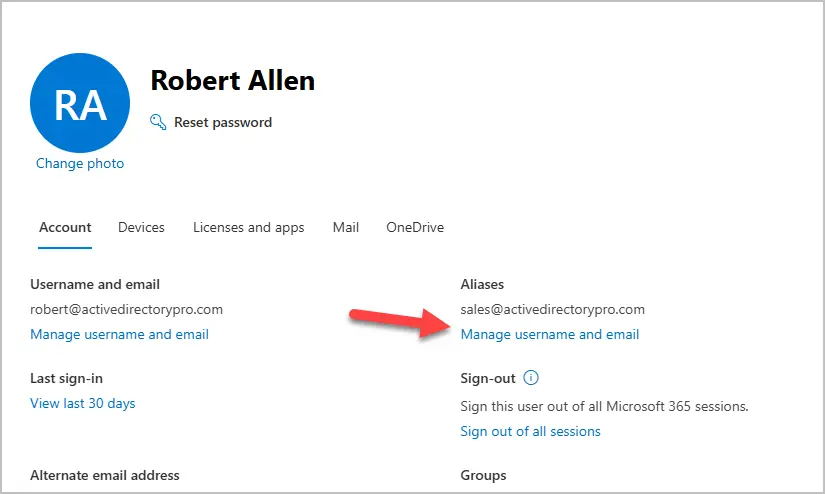
Task: Open the Mail tab
Action: click(346, 227)
